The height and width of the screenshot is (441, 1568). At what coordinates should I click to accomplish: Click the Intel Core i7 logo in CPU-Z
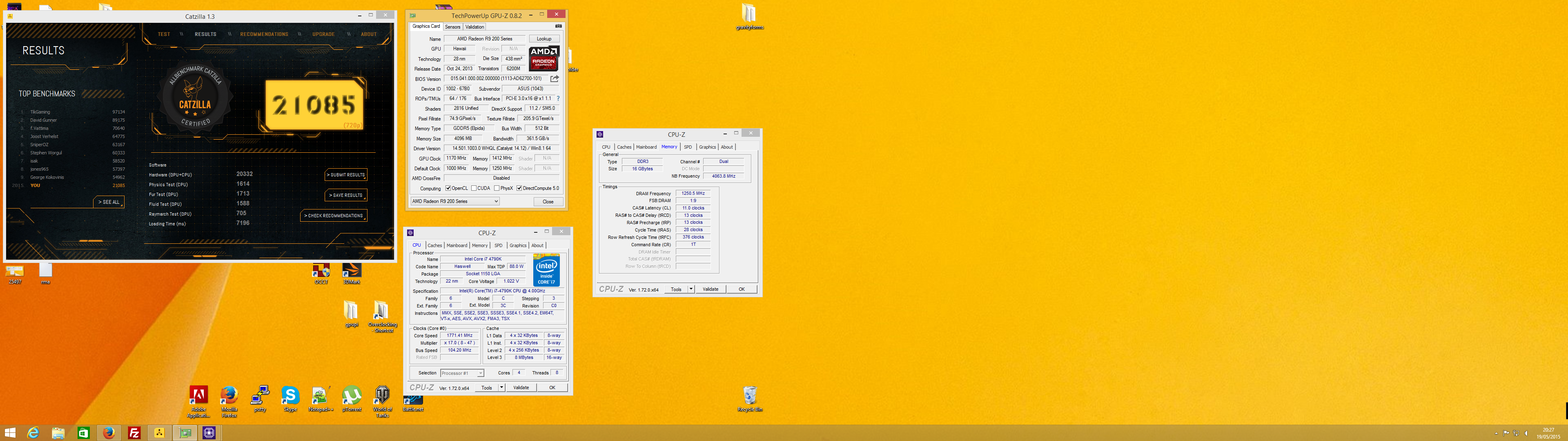(x=546, y=270)
